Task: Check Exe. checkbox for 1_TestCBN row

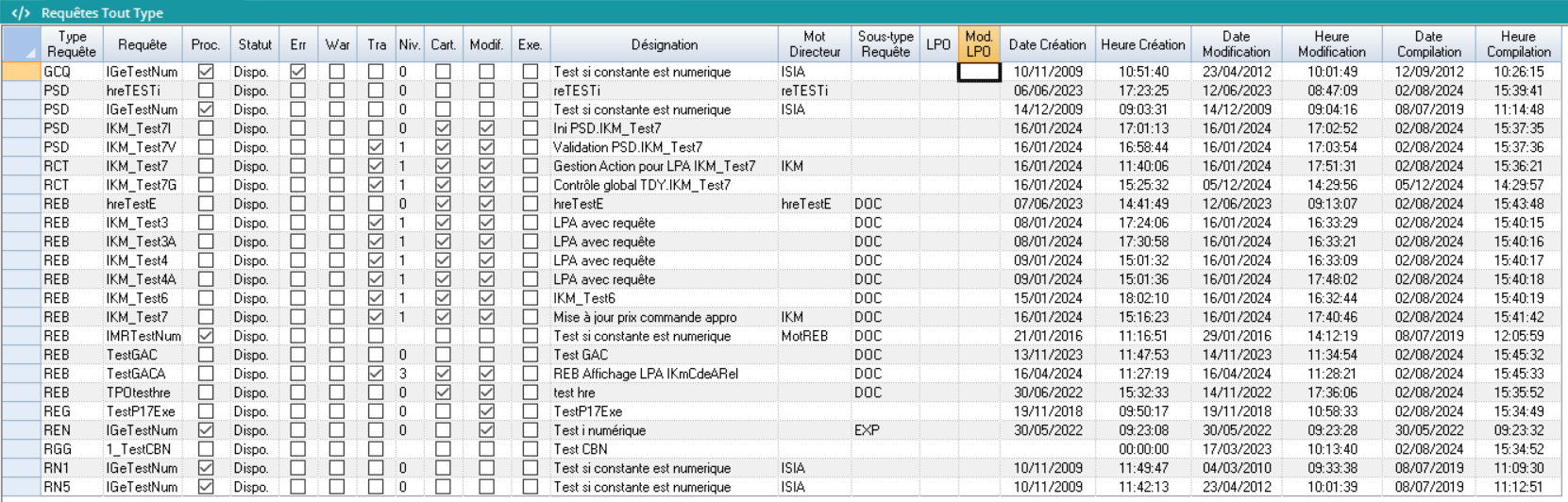Action: pos(531,449)
